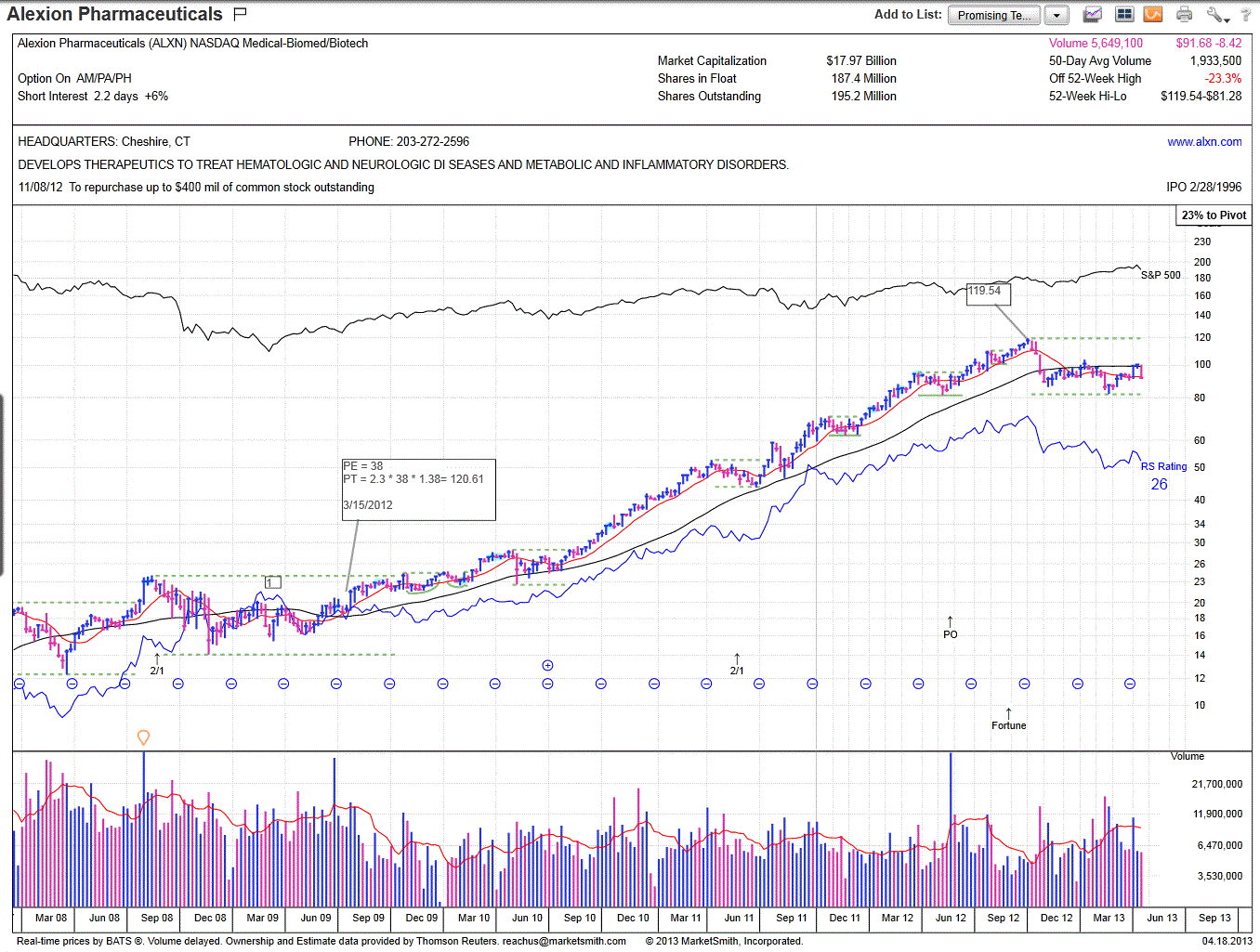This screenshot has height=952, width=1260.
Task: Click the 23% to Pivot box
Action: point(1214,215)
